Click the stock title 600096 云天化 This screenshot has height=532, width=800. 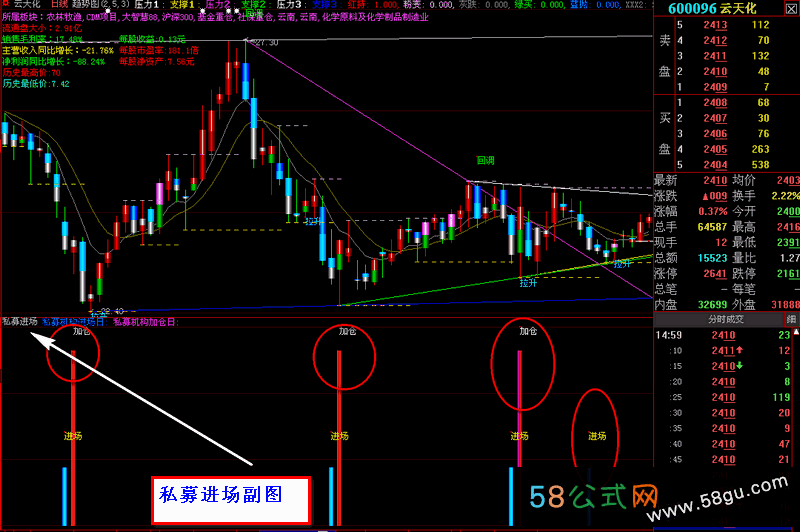(712, 8)
